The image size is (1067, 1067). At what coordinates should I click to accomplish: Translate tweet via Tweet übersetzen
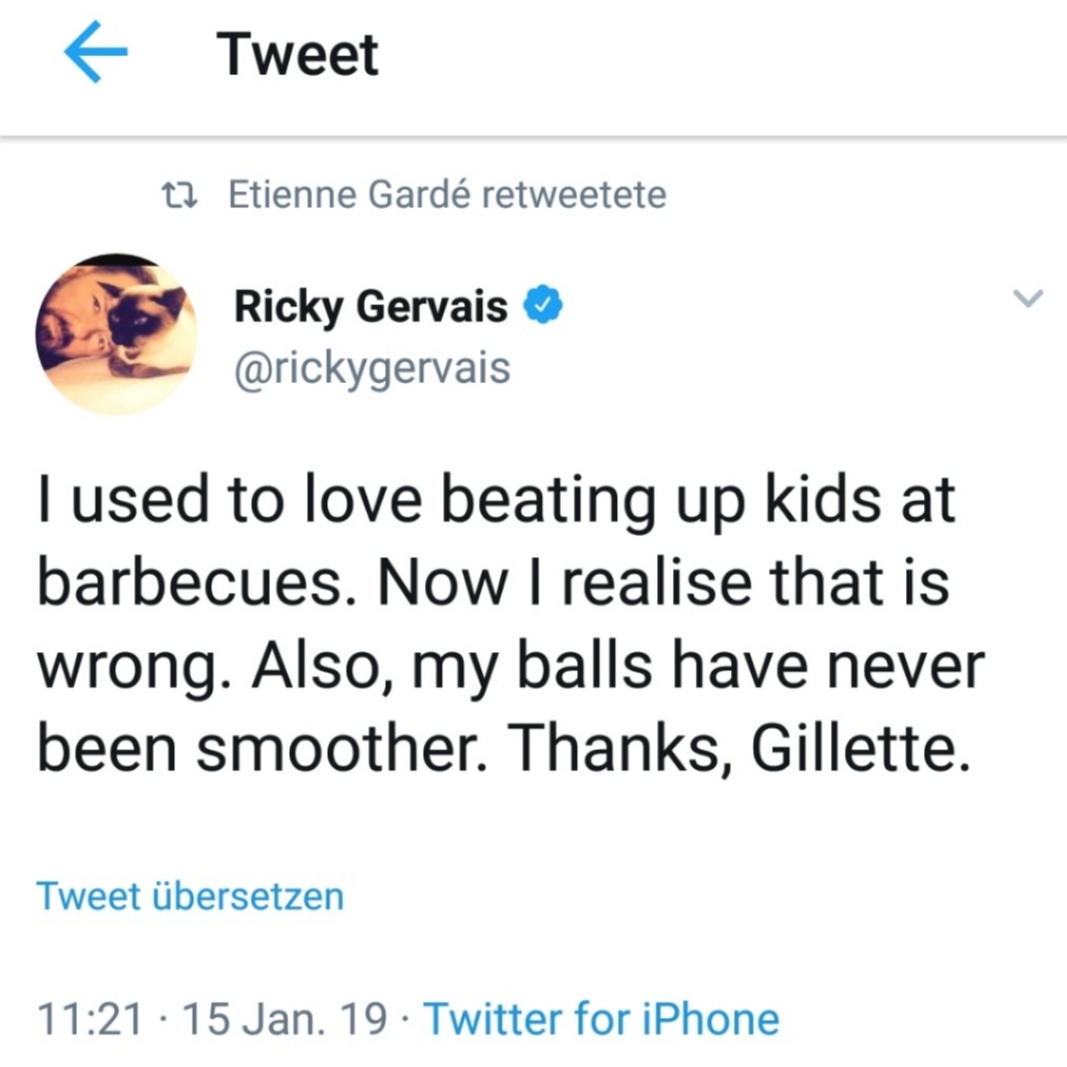(x=190, y=896)
